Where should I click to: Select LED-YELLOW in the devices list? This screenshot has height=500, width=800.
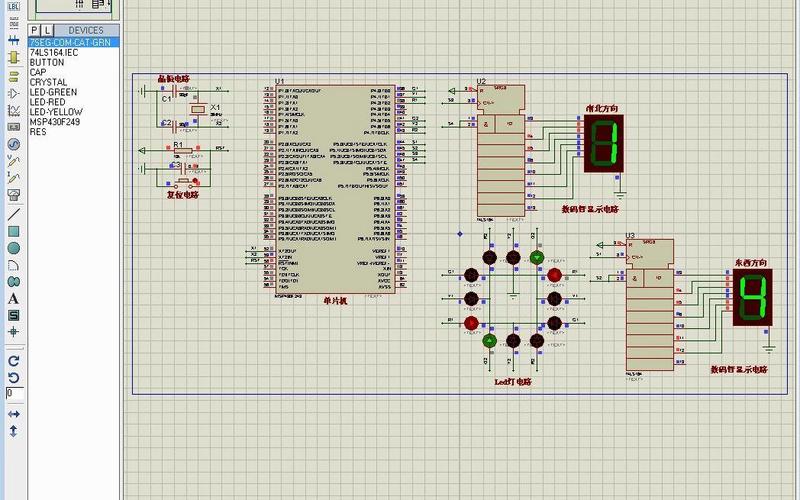[x=56, y=112]
